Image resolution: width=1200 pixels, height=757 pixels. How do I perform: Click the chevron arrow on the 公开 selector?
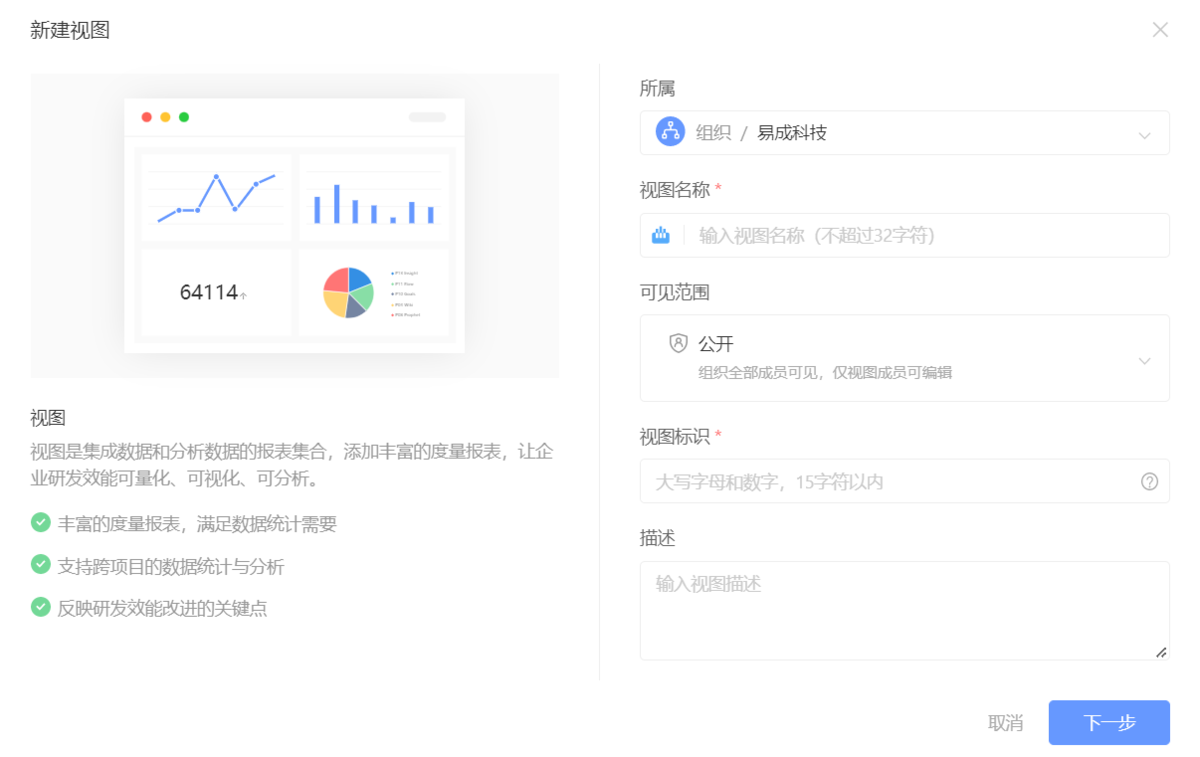click(x=1146, y=360)
